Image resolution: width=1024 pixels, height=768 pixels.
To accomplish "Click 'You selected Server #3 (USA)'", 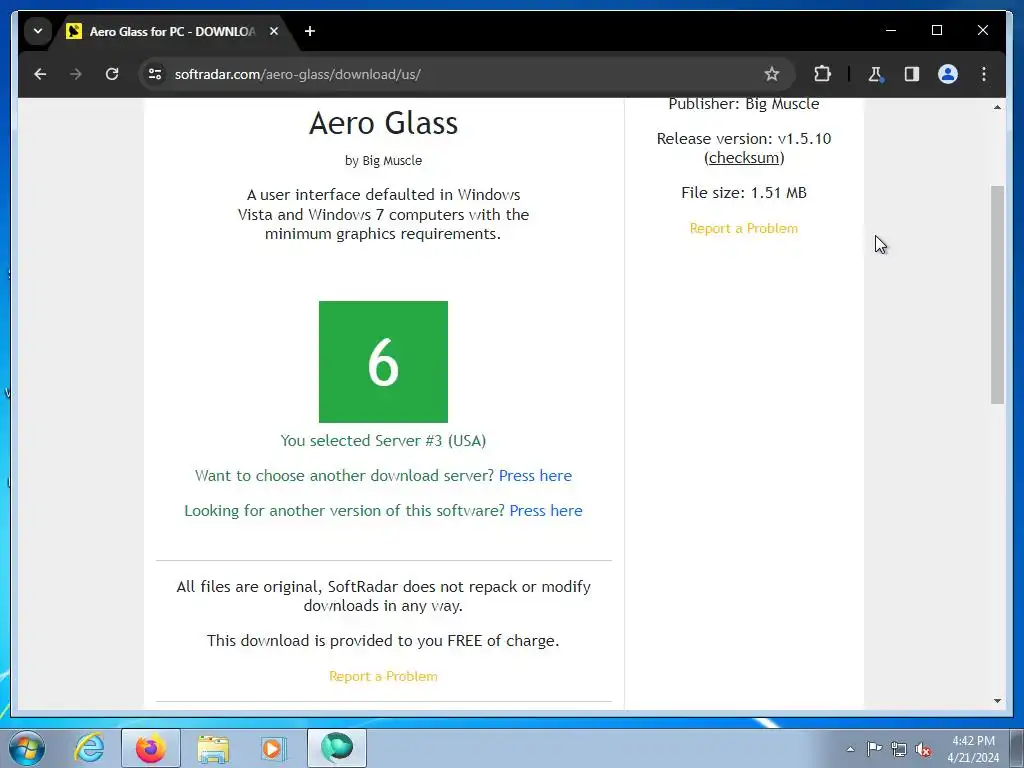I will 383,441.
